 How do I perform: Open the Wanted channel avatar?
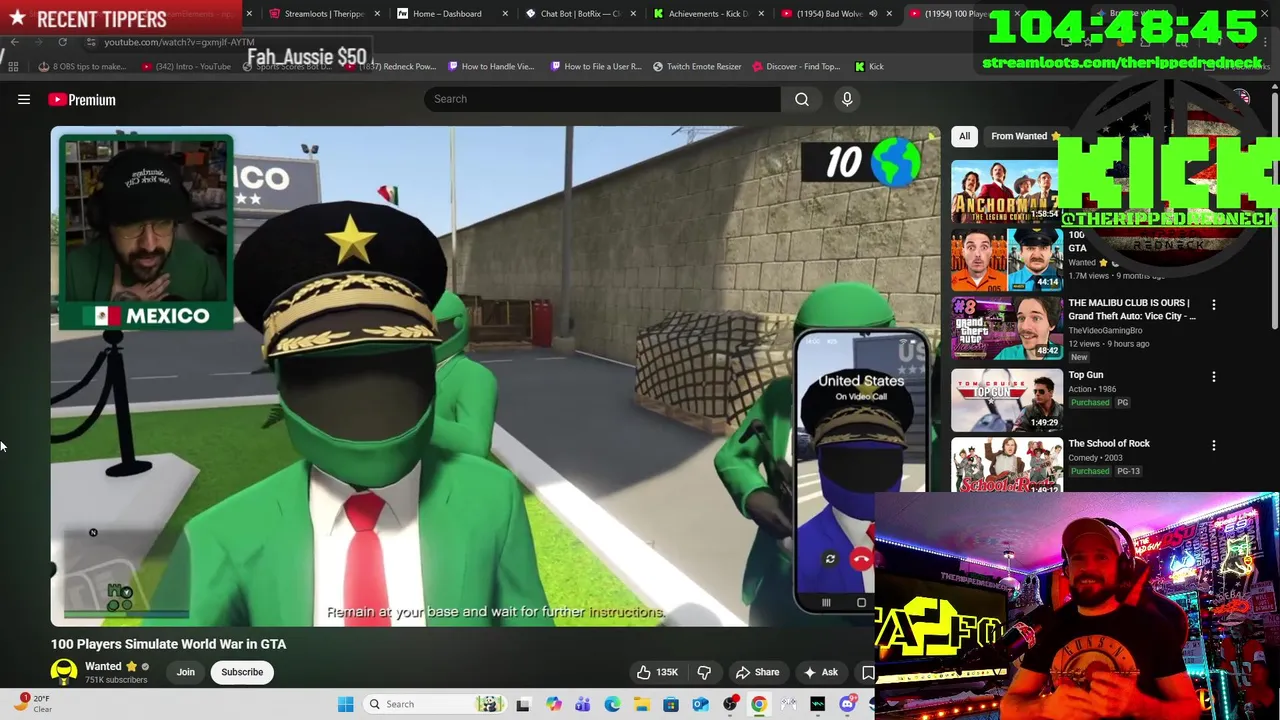[x=64, y=672]
